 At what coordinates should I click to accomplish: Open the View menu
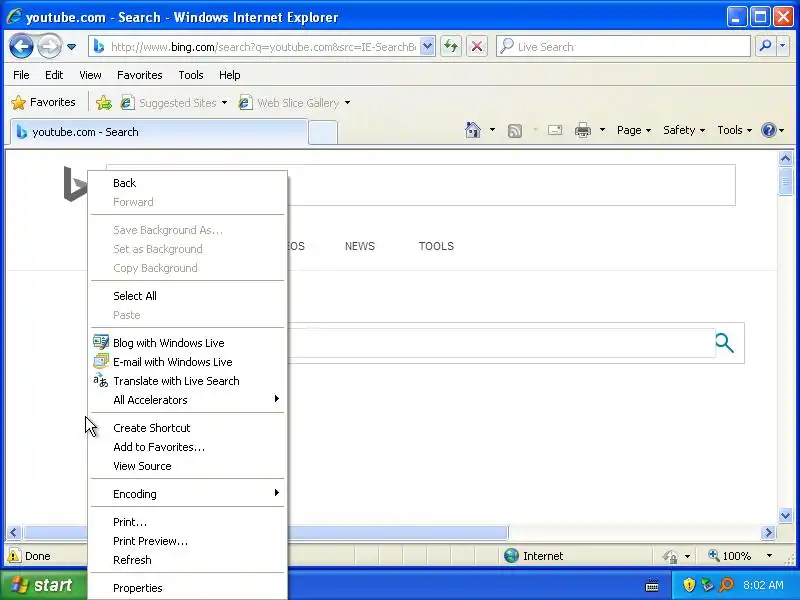[90, 75]
